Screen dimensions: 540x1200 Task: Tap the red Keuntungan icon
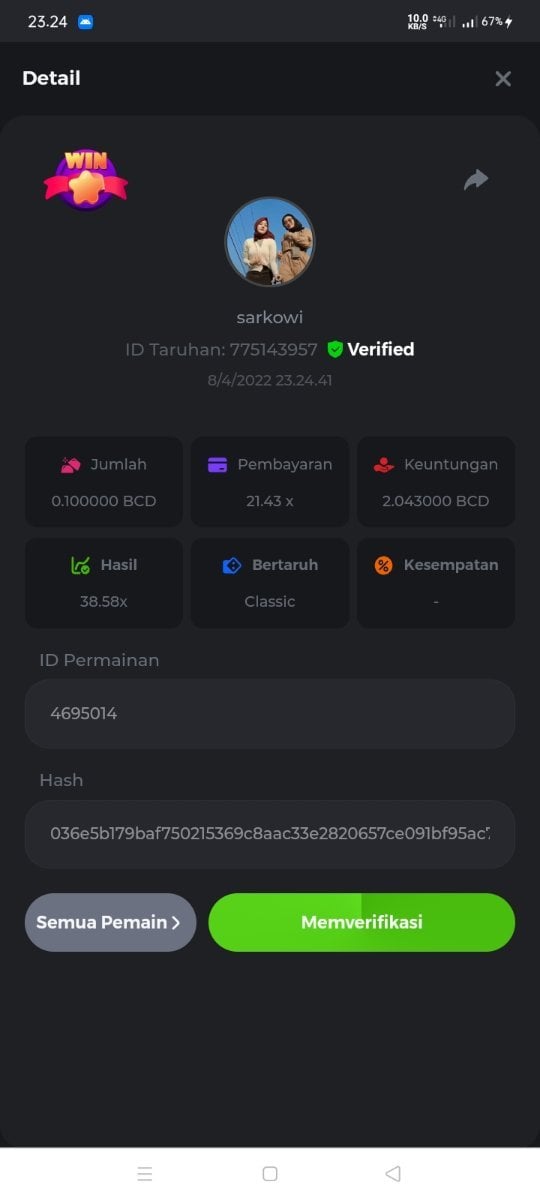coord(384,464)
